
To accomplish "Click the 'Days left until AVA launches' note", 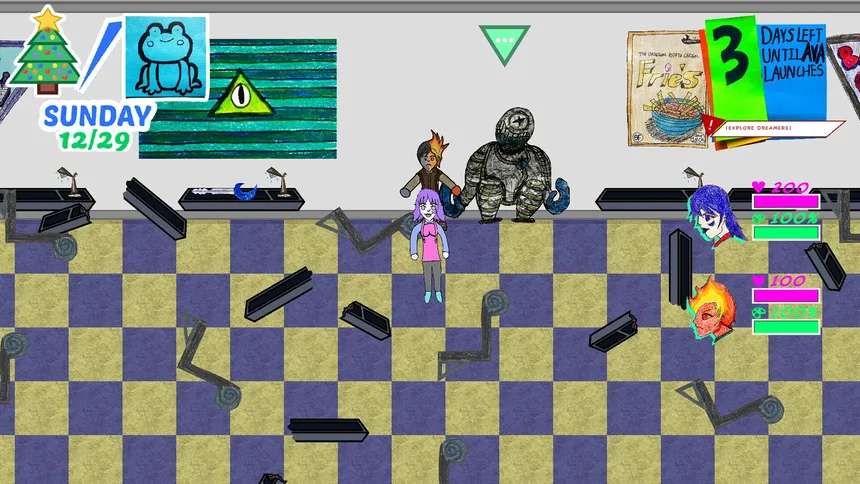I will coord(793,55).
